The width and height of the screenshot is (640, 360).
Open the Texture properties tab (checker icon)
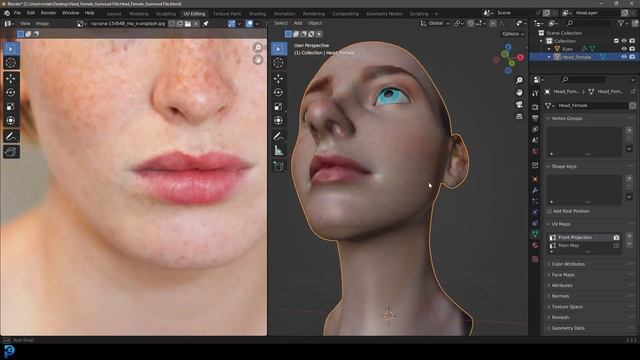click(535, 259)
